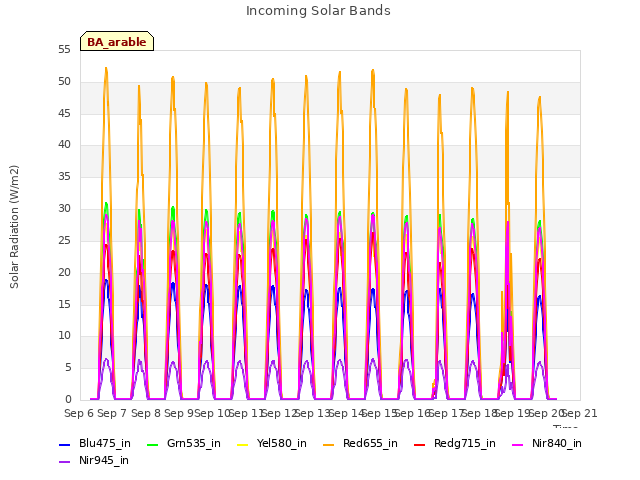
Task: Click the Sep 21 x-axis tick label
Action: click(x=580, y=413)
